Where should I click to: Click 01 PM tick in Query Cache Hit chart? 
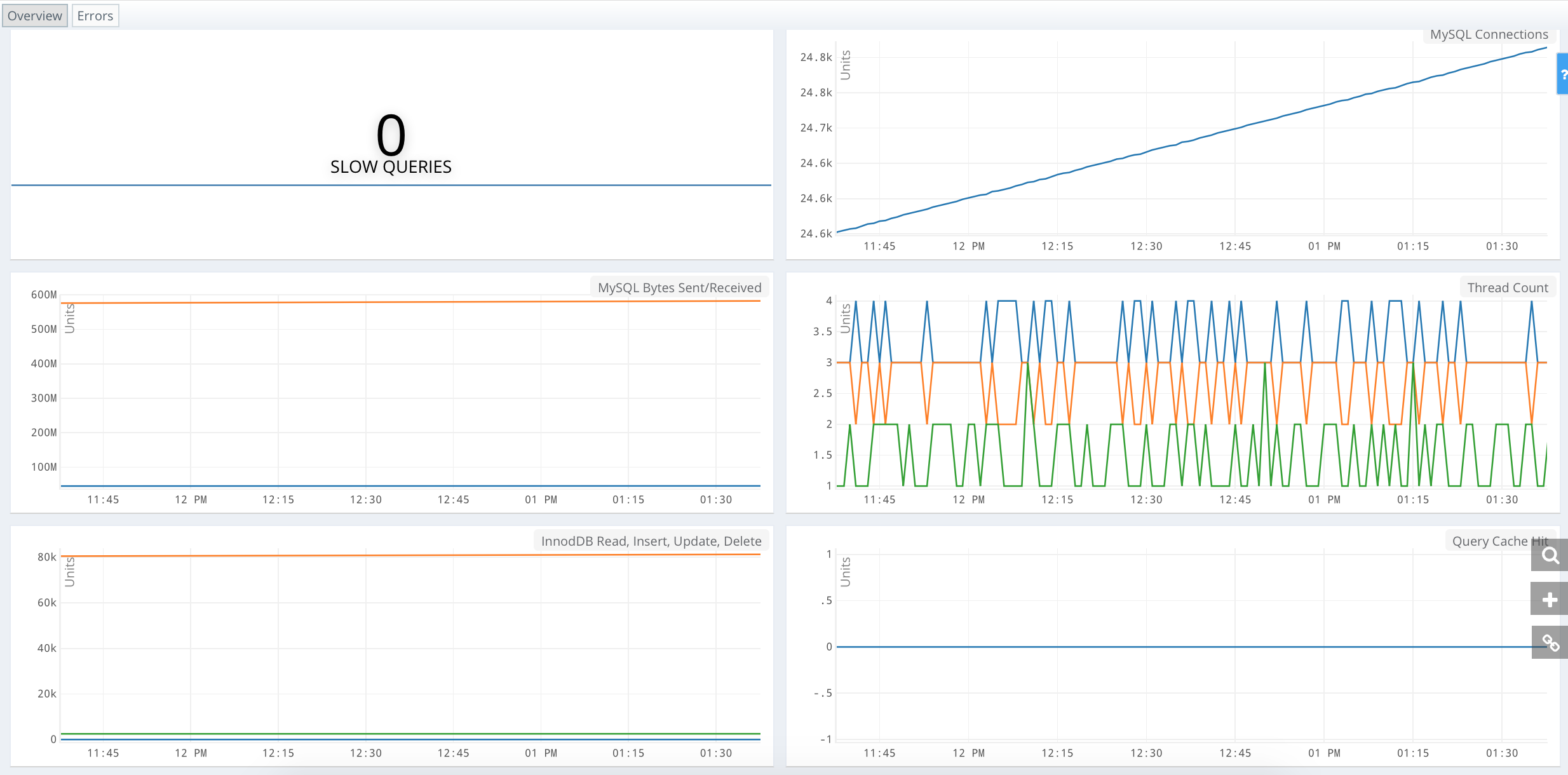(1324, 753)
